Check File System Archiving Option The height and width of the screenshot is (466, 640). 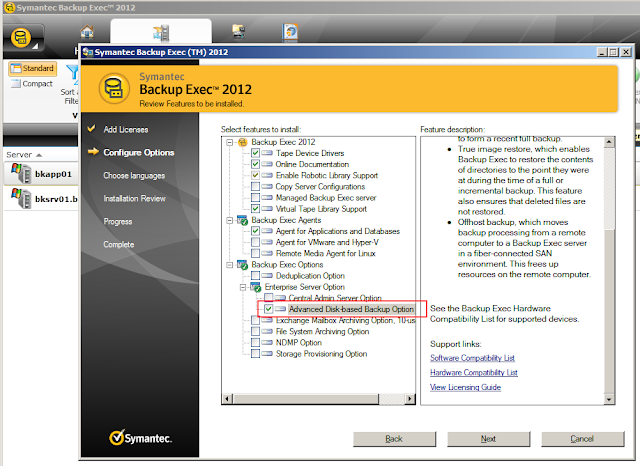point(256,331)
